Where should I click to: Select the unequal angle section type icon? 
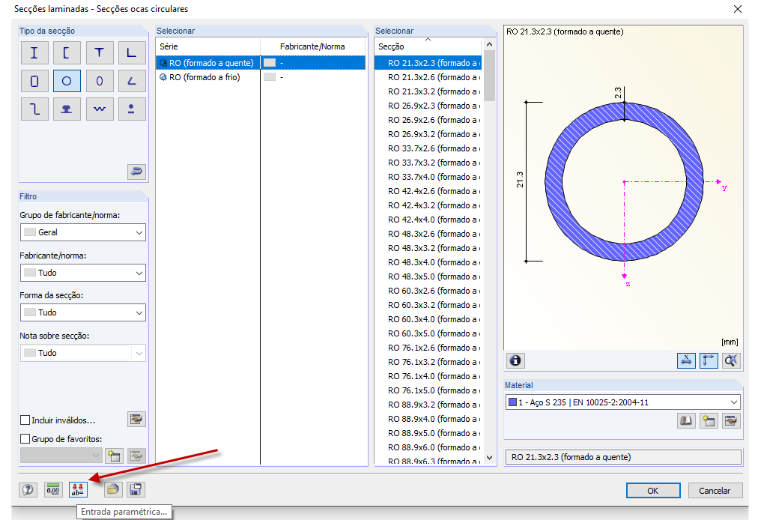pos(131,81)
